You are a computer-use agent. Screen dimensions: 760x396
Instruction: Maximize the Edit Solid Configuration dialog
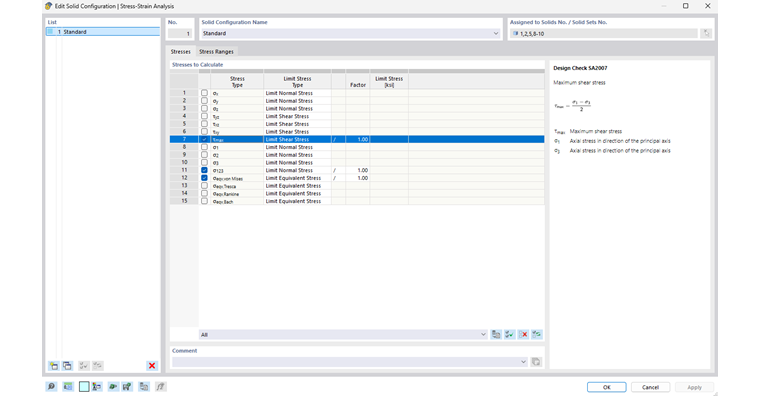click(x=685, y=6)
